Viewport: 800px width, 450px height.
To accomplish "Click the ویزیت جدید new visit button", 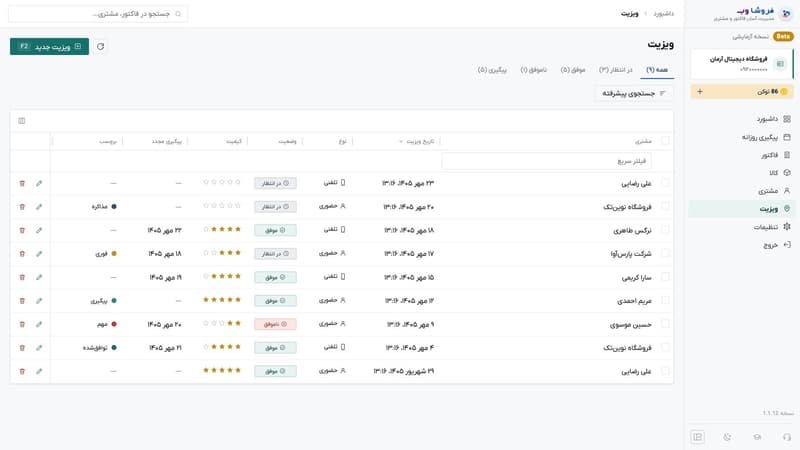I will [x=49, y=46].
